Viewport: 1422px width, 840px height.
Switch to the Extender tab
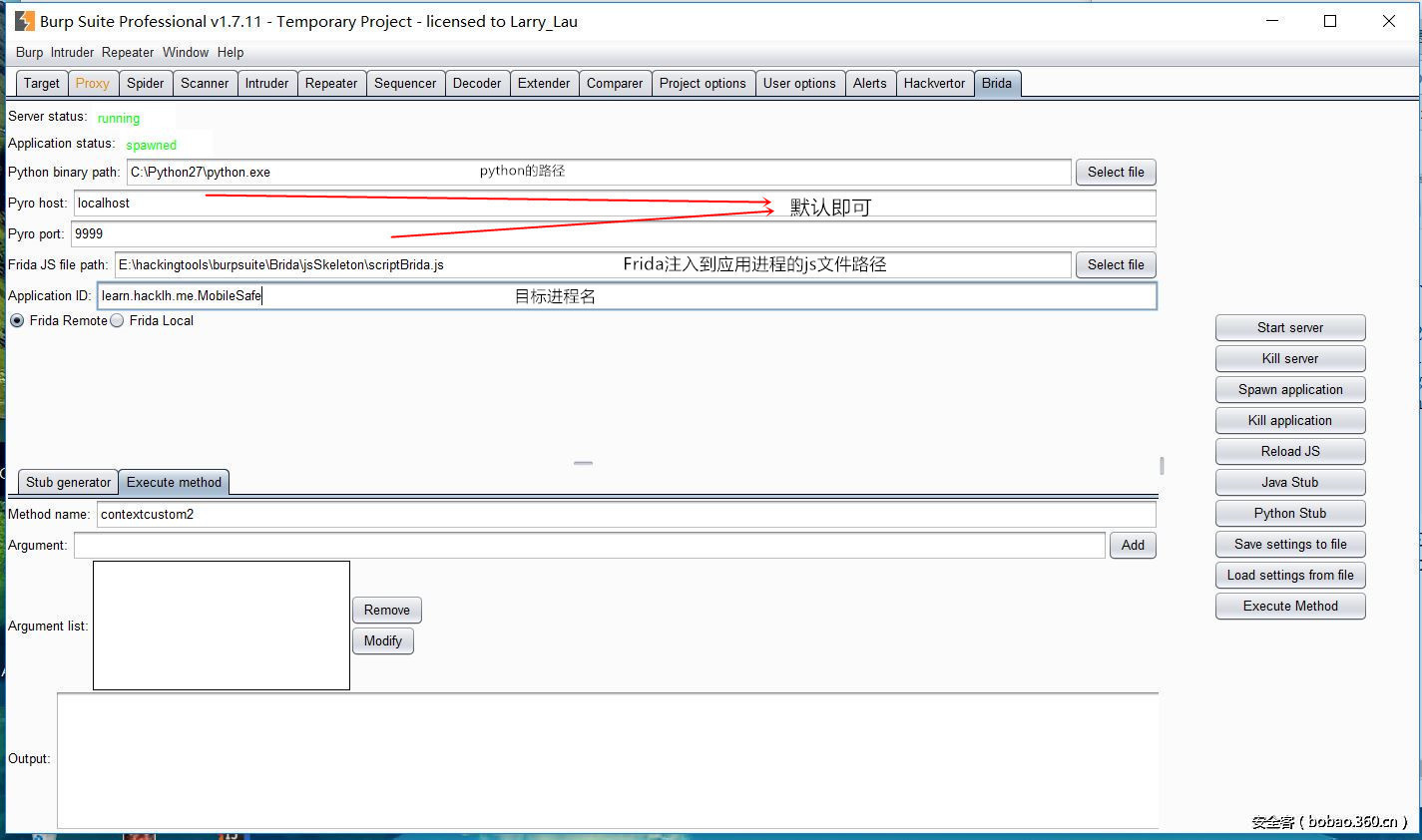(x=544, y=83)
